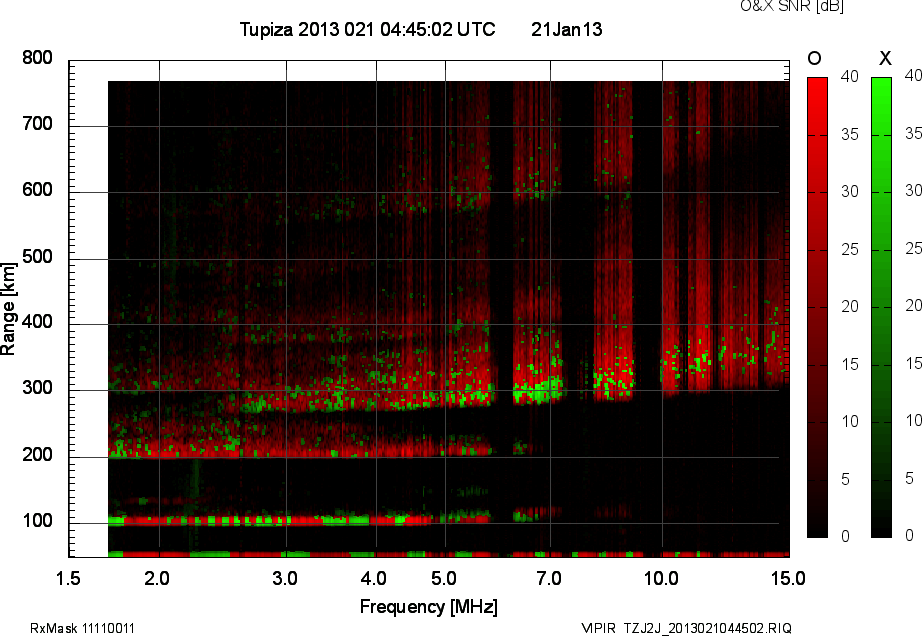
Task: Click the 7.0 frequency tick label
Action: pyautogui.click(x=549, y=579)
